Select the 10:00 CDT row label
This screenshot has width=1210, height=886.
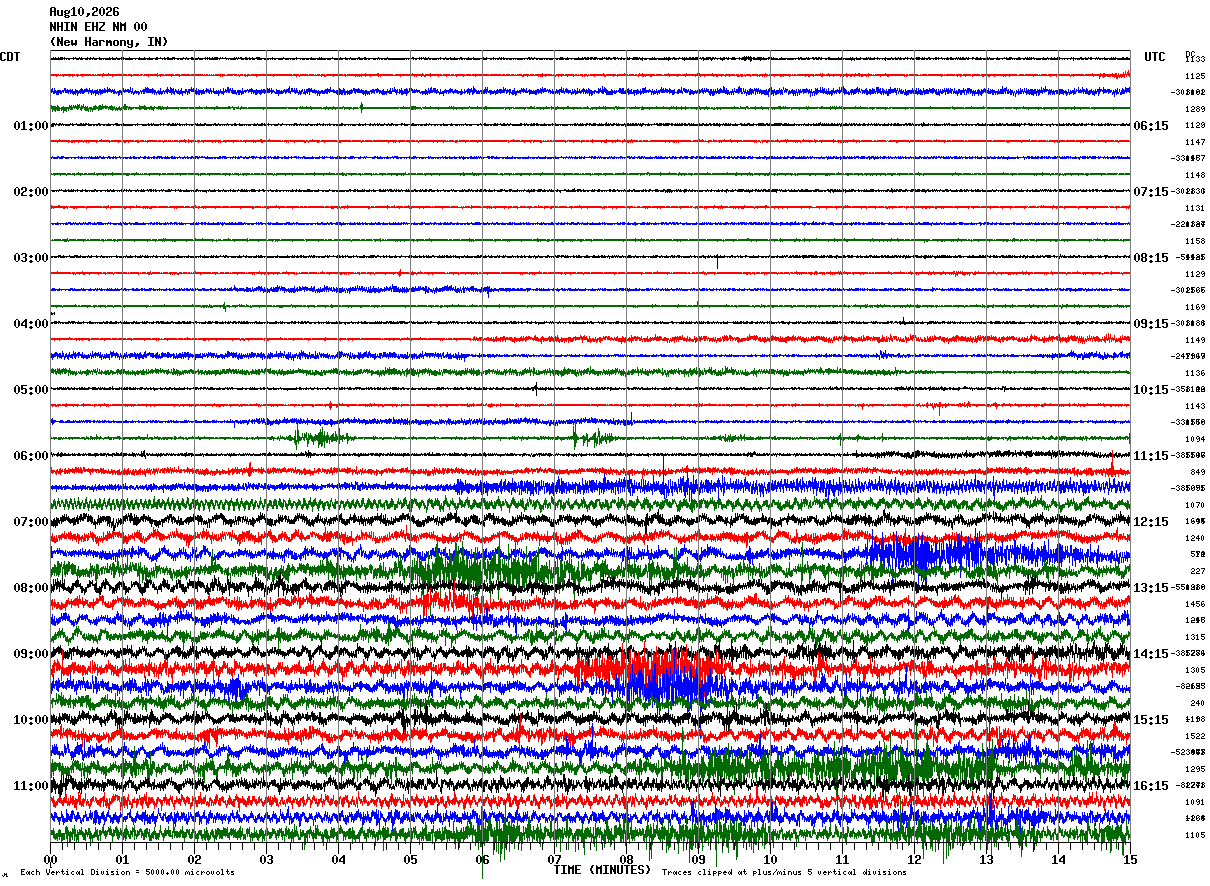[x=31, y=720]
